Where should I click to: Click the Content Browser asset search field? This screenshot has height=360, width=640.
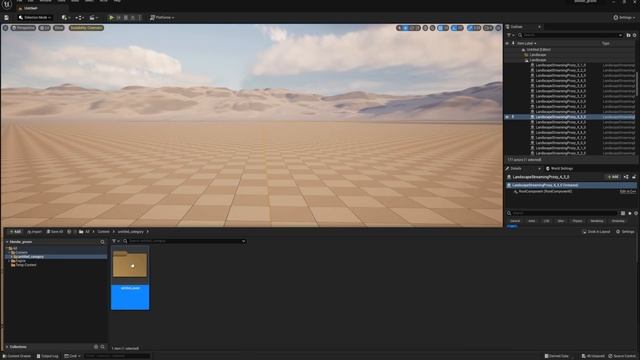184,241
